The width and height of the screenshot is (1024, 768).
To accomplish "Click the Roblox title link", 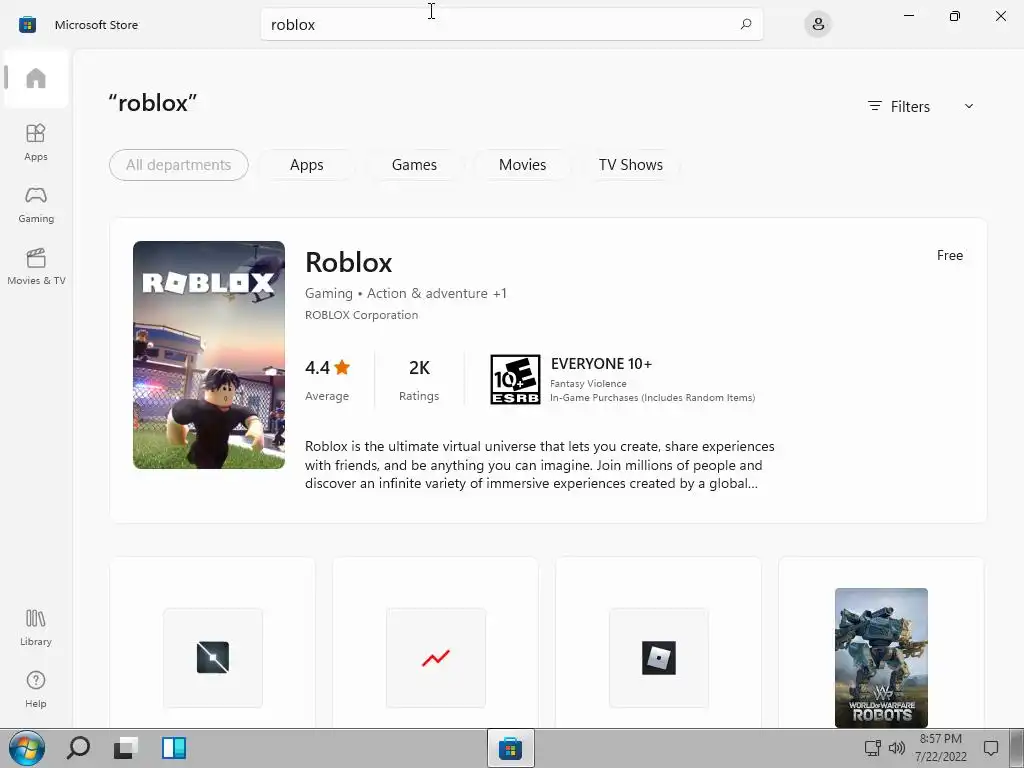I will (x=349, y=263).
